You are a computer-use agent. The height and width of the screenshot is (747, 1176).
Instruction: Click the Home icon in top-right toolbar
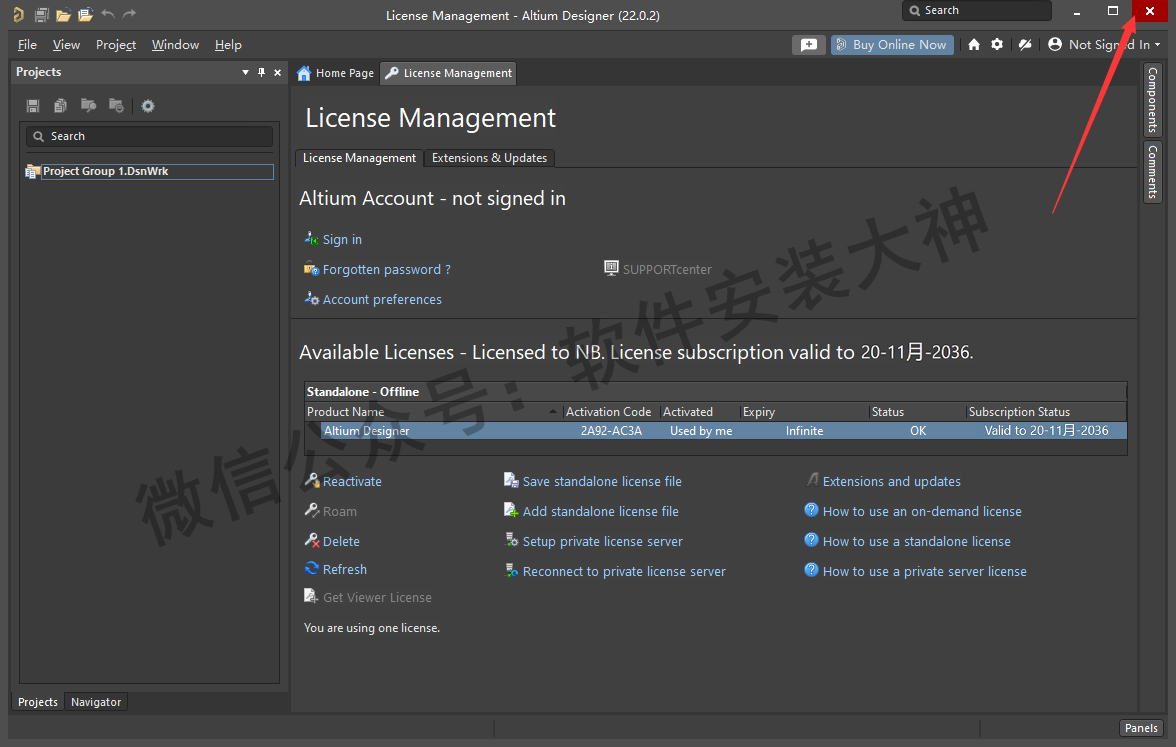974,45
